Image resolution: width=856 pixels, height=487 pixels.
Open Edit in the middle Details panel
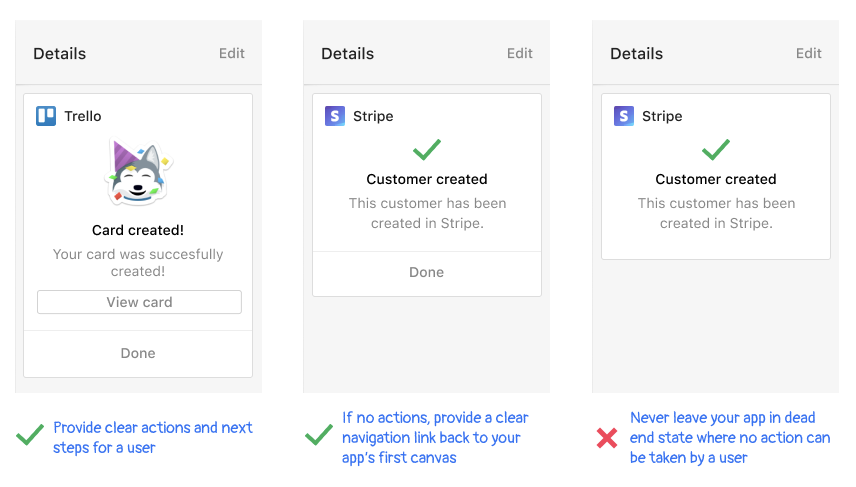[x=520, y=53]
